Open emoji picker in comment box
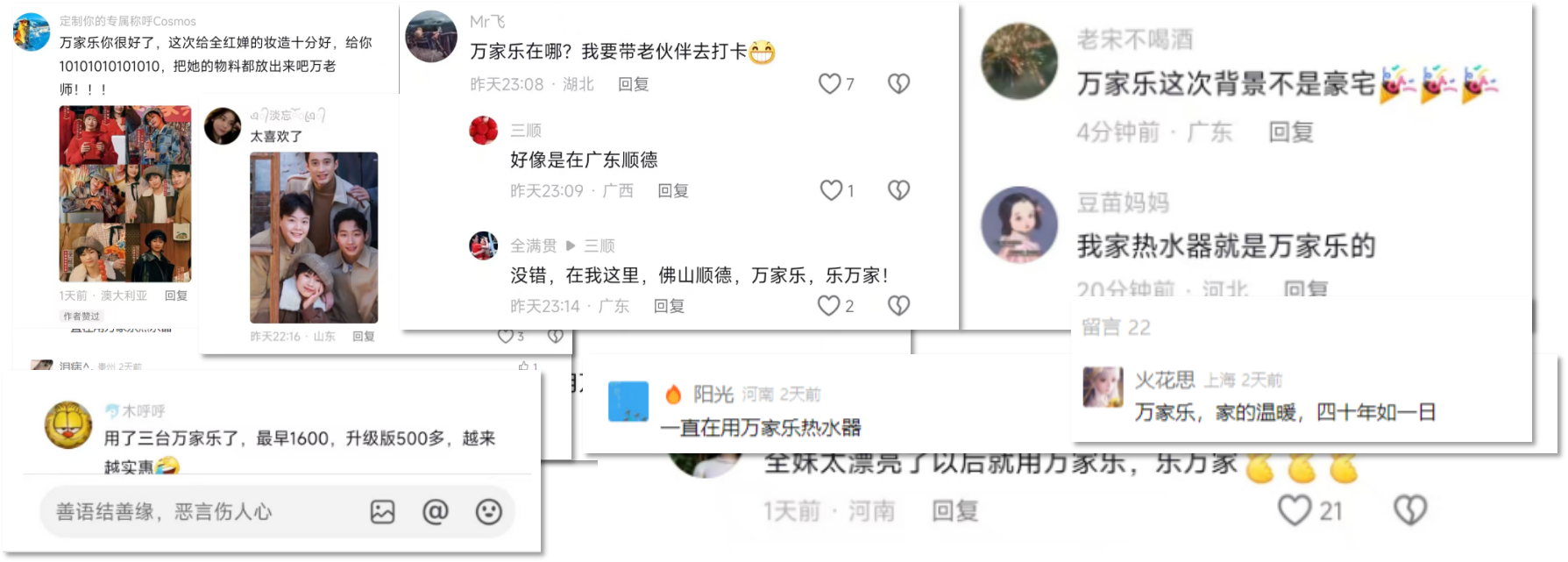1568x562 pixels. tap(488, 512)
